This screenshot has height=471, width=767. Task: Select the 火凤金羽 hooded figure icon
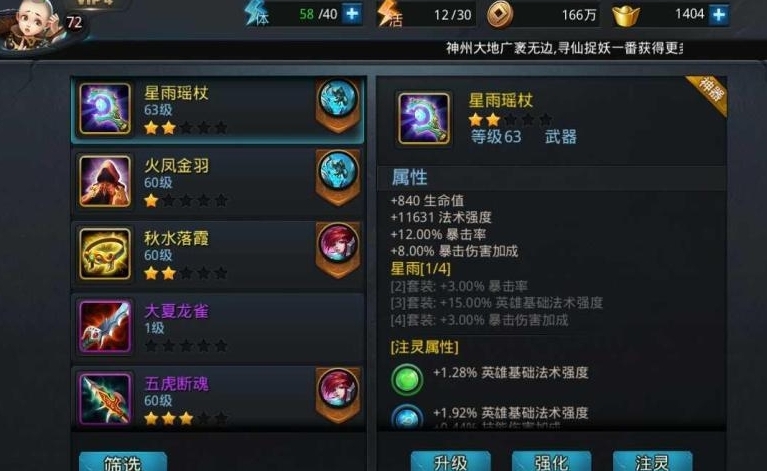point(105,181)
